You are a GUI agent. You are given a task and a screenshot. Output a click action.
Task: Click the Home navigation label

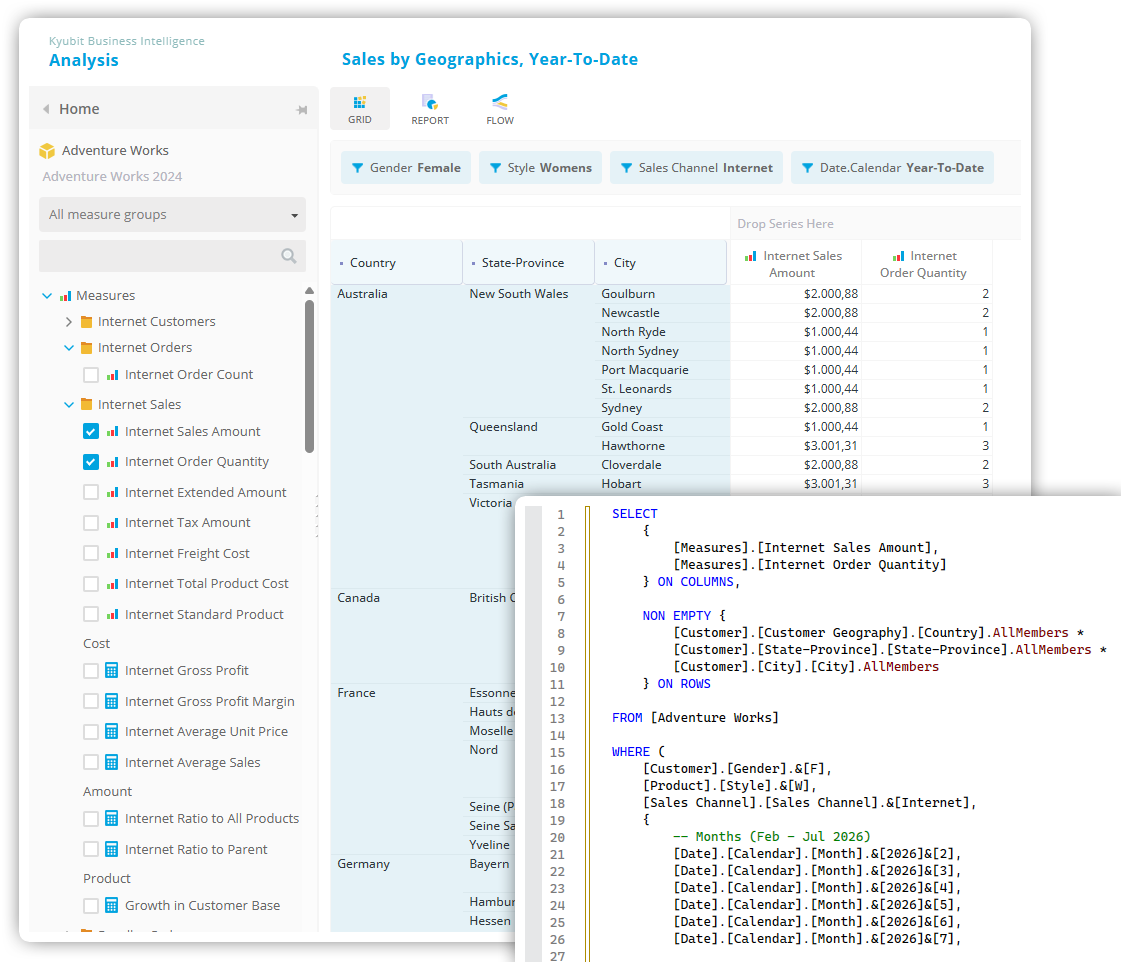click(79, 109)
